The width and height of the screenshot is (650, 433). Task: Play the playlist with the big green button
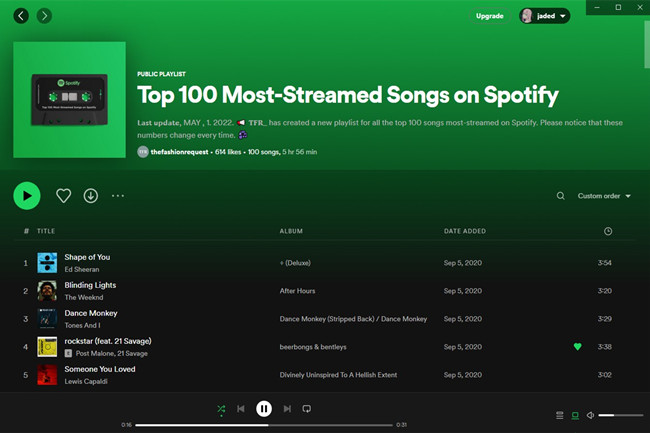[x=27, y=196]
